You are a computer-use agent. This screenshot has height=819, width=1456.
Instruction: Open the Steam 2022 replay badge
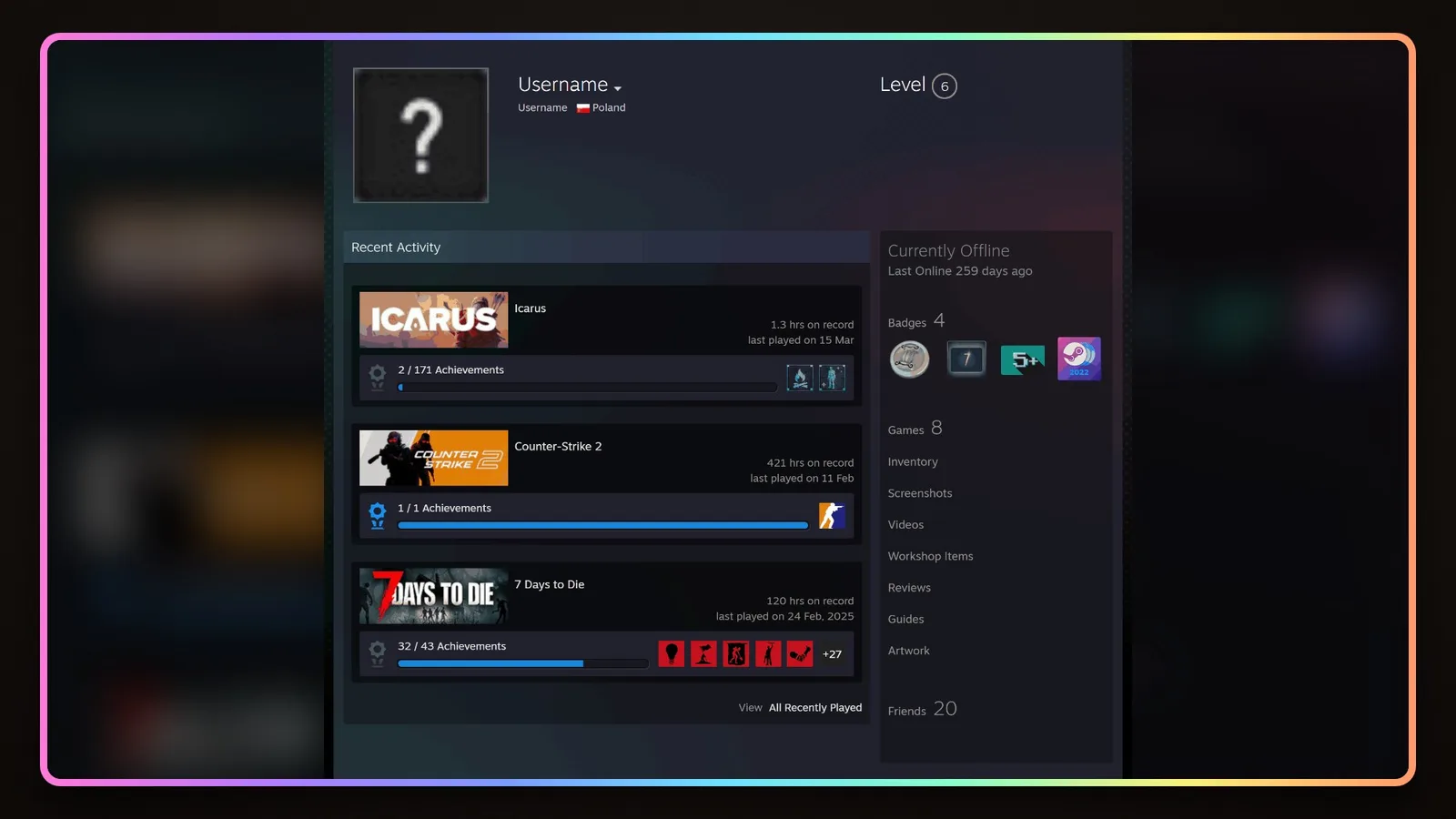pyautogui.click(x=1079, y=359)
